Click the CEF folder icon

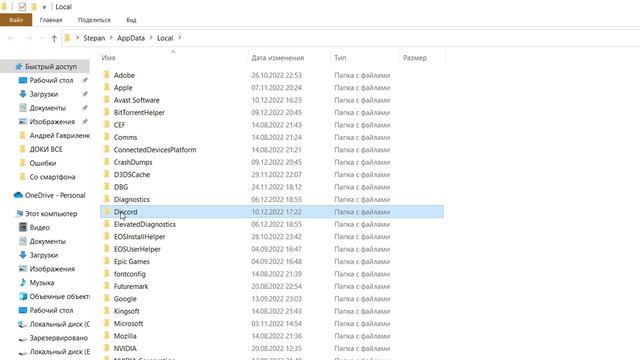coord(107,124)
